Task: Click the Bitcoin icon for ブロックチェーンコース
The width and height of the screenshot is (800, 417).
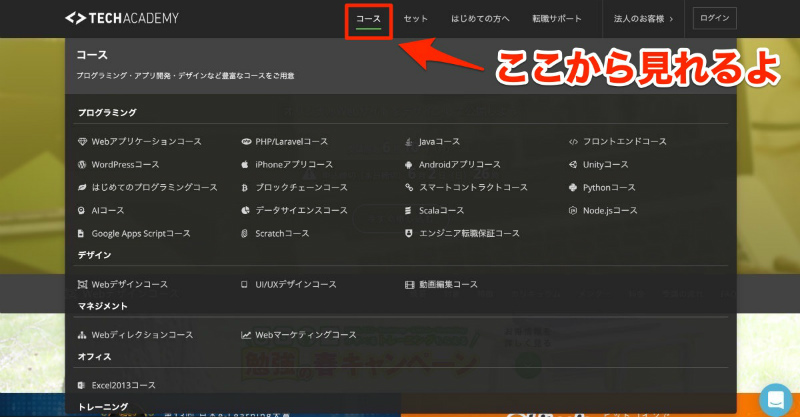Action: 244,188
